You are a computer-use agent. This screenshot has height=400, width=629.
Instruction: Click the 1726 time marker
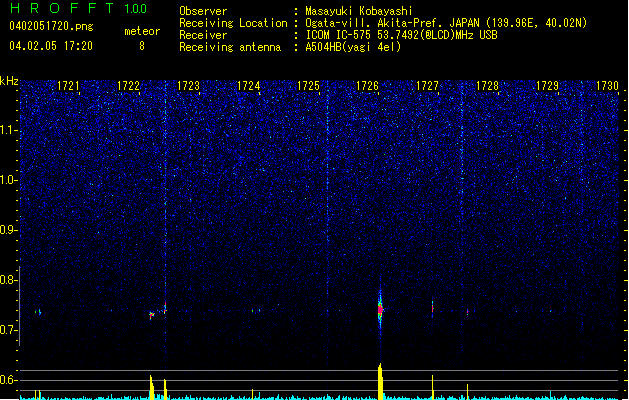point(367,86)
